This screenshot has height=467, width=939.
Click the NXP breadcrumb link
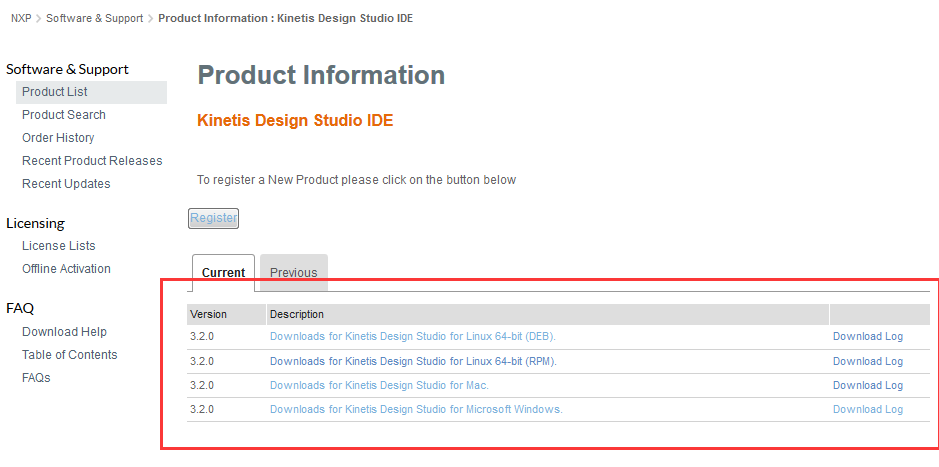[20, 19]
